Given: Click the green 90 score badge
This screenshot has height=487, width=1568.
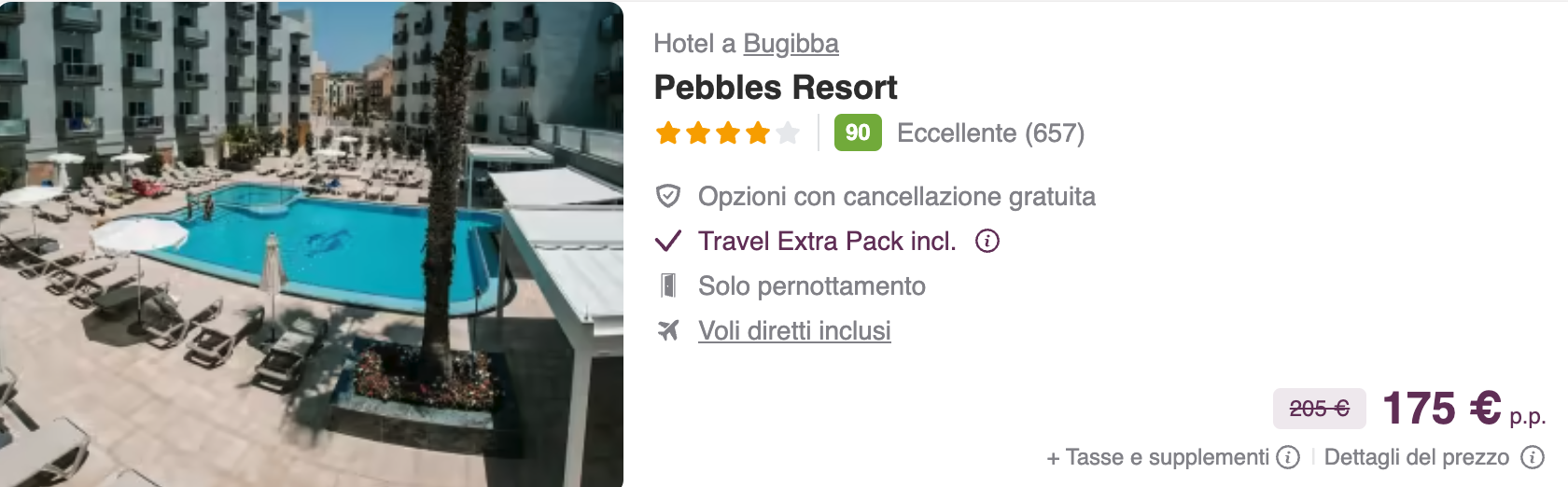Looking at the screenshot, I should tap(858, 132).
